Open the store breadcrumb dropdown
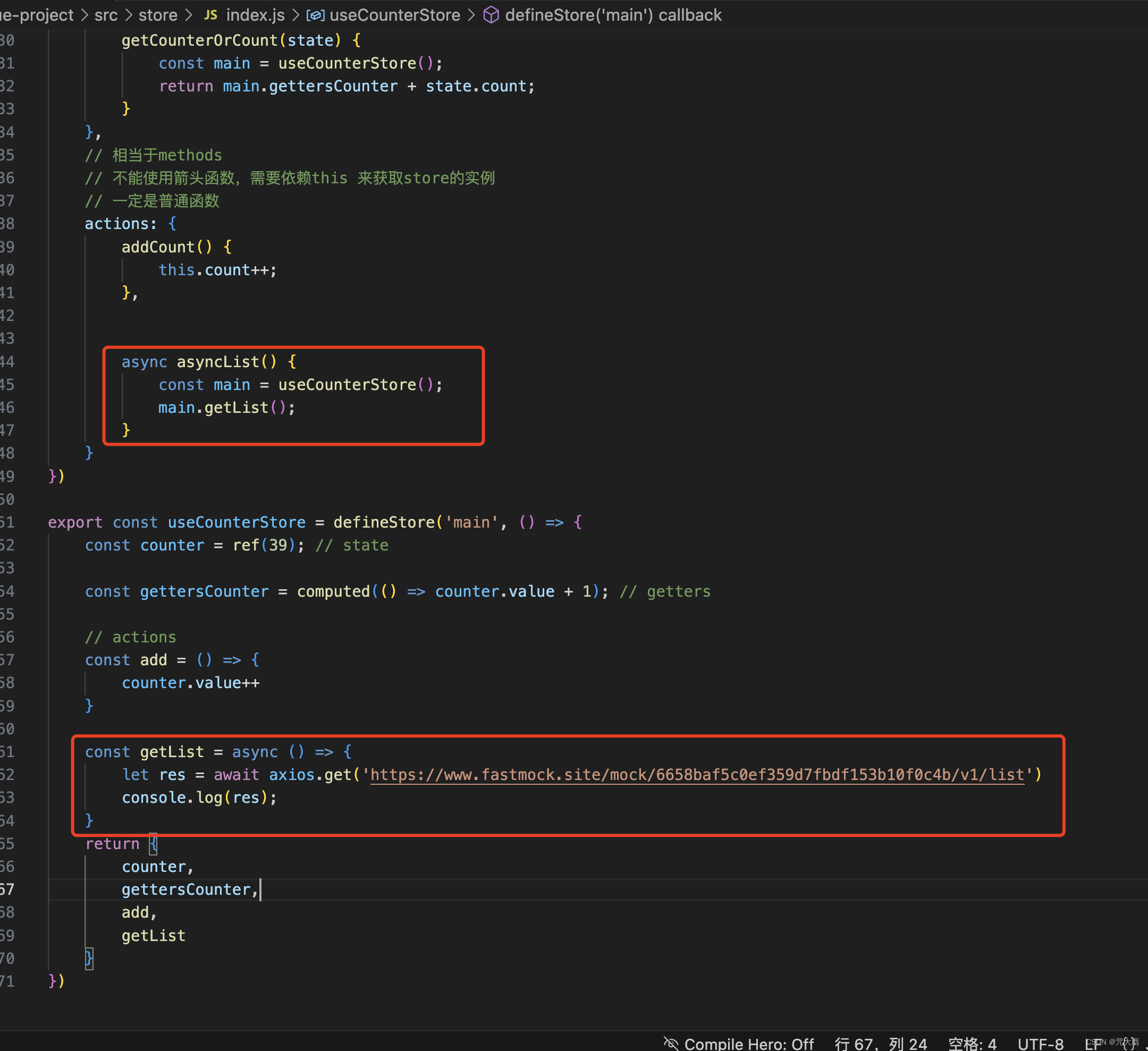 click(158, 15)
